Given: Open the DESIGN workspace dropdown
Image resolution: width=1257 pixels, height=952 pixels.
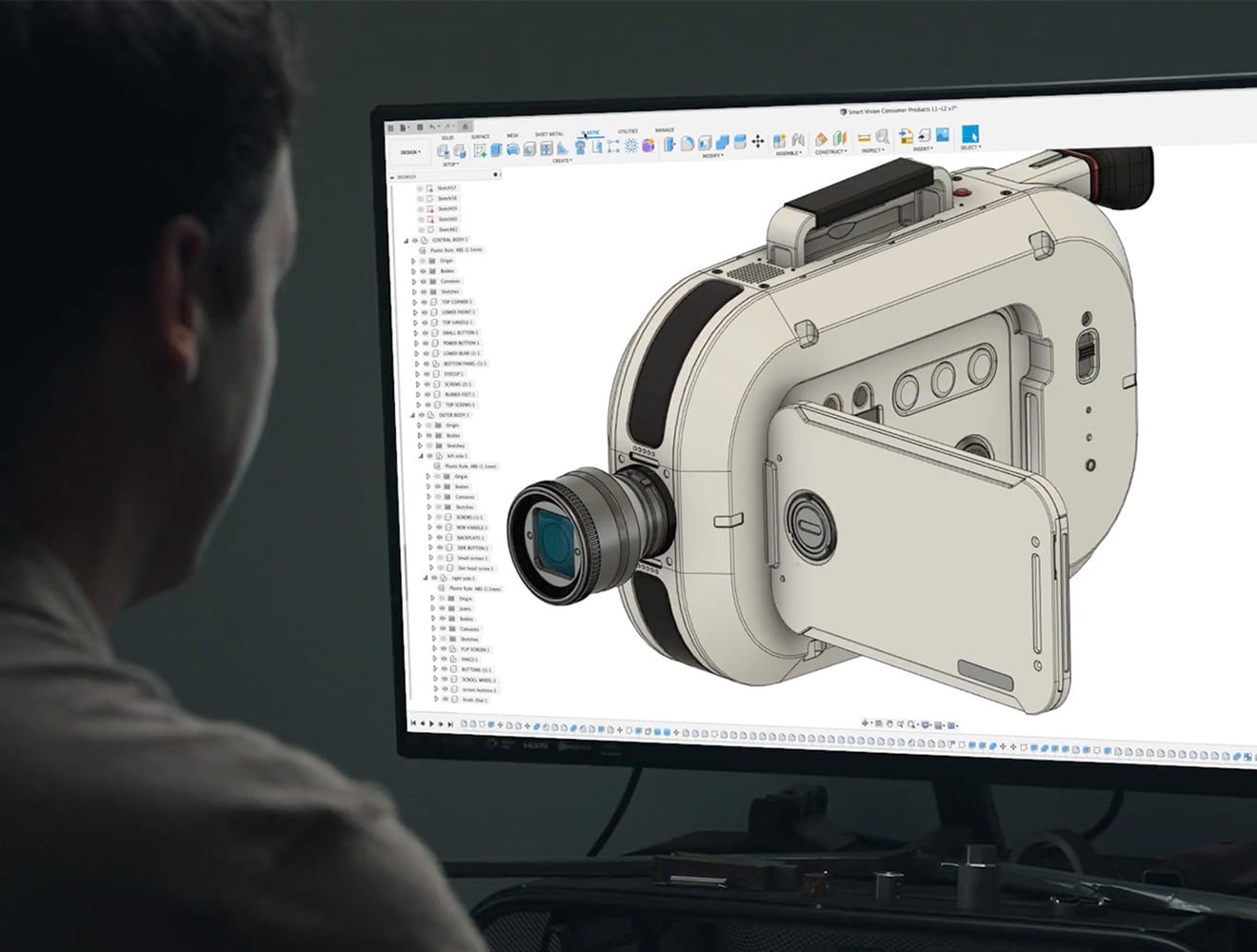Looking at the screenshot, I should 409,151.
